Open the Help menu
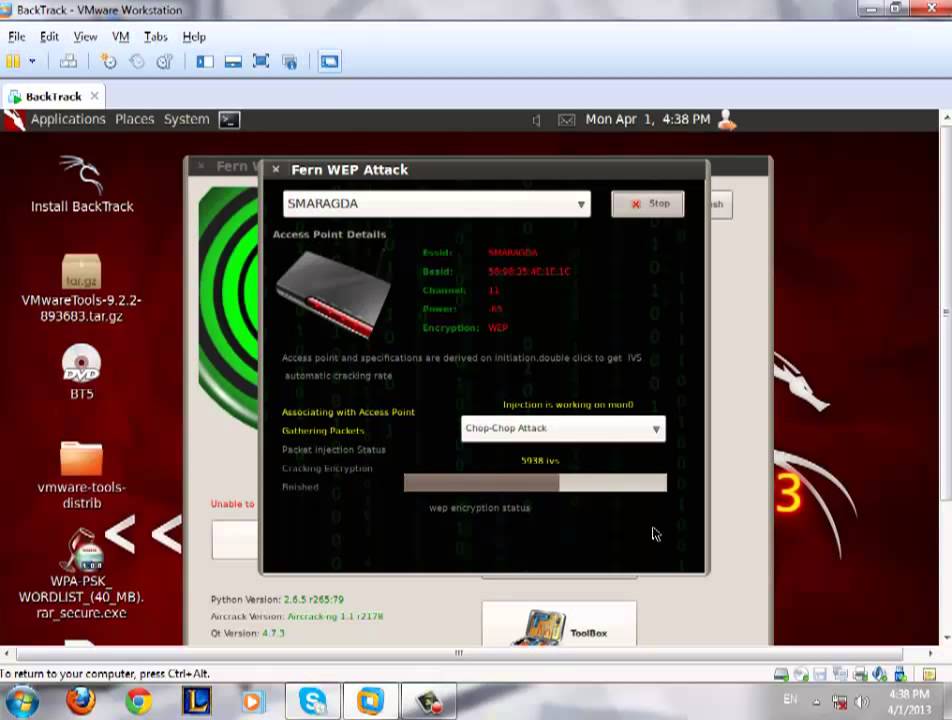Screen dimensions: 952x720 coord(194,37)
